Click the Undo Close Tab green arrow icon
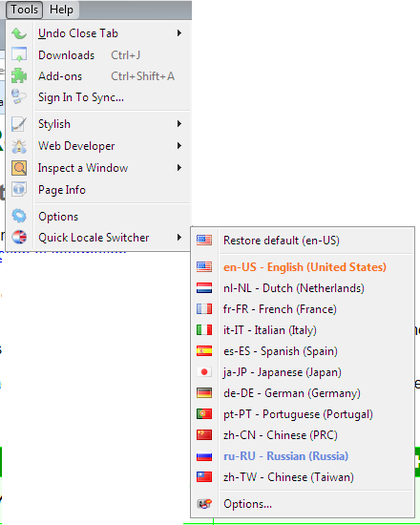Screen dimensions: 420x525 pos(19,33)
